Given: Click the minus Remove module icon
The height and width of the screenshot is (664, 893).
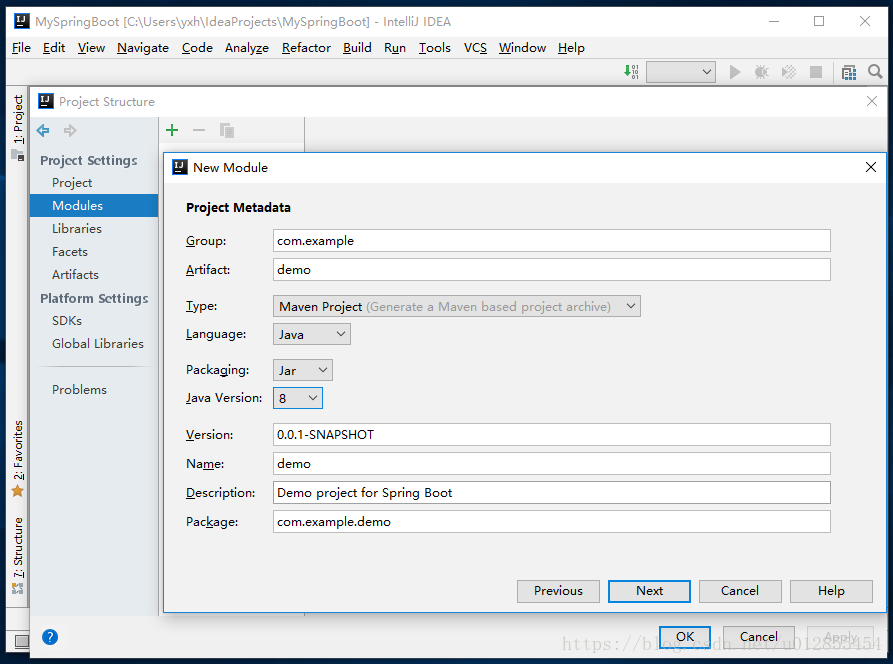Looking at the screenshot, I should 199,130.
